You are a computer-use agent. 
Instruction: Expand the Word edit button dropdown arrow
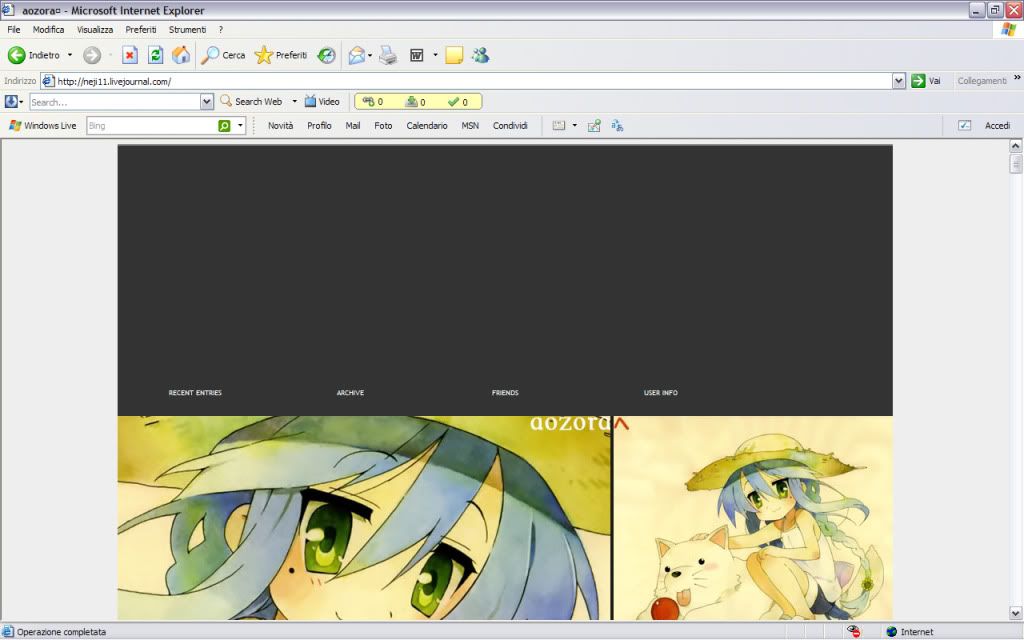pyautogui.click(x=436, y=56)
